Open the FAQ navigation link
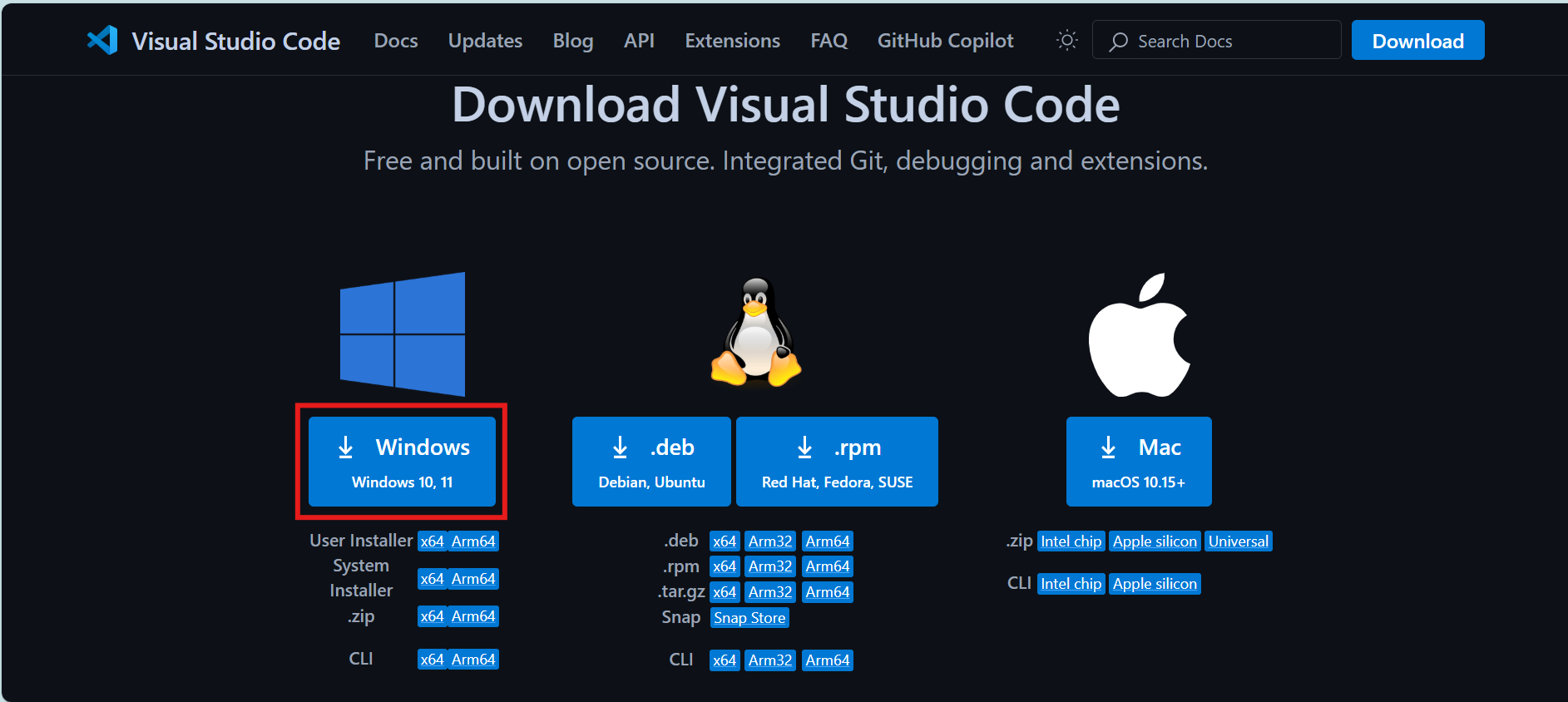 (829, 41)
